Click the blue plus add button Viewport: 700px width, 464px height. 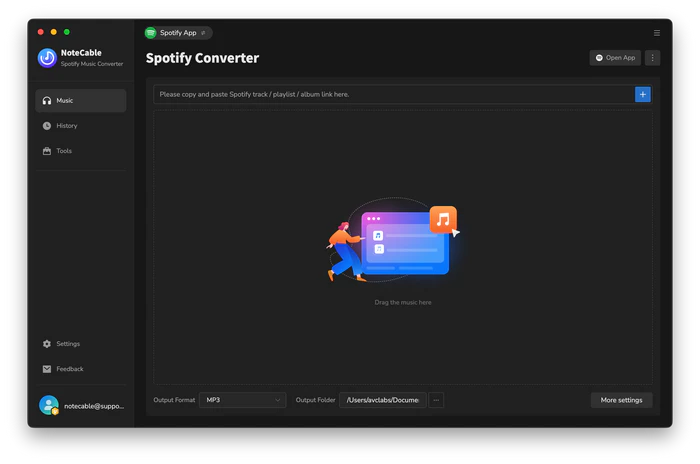tap(643, 94)
